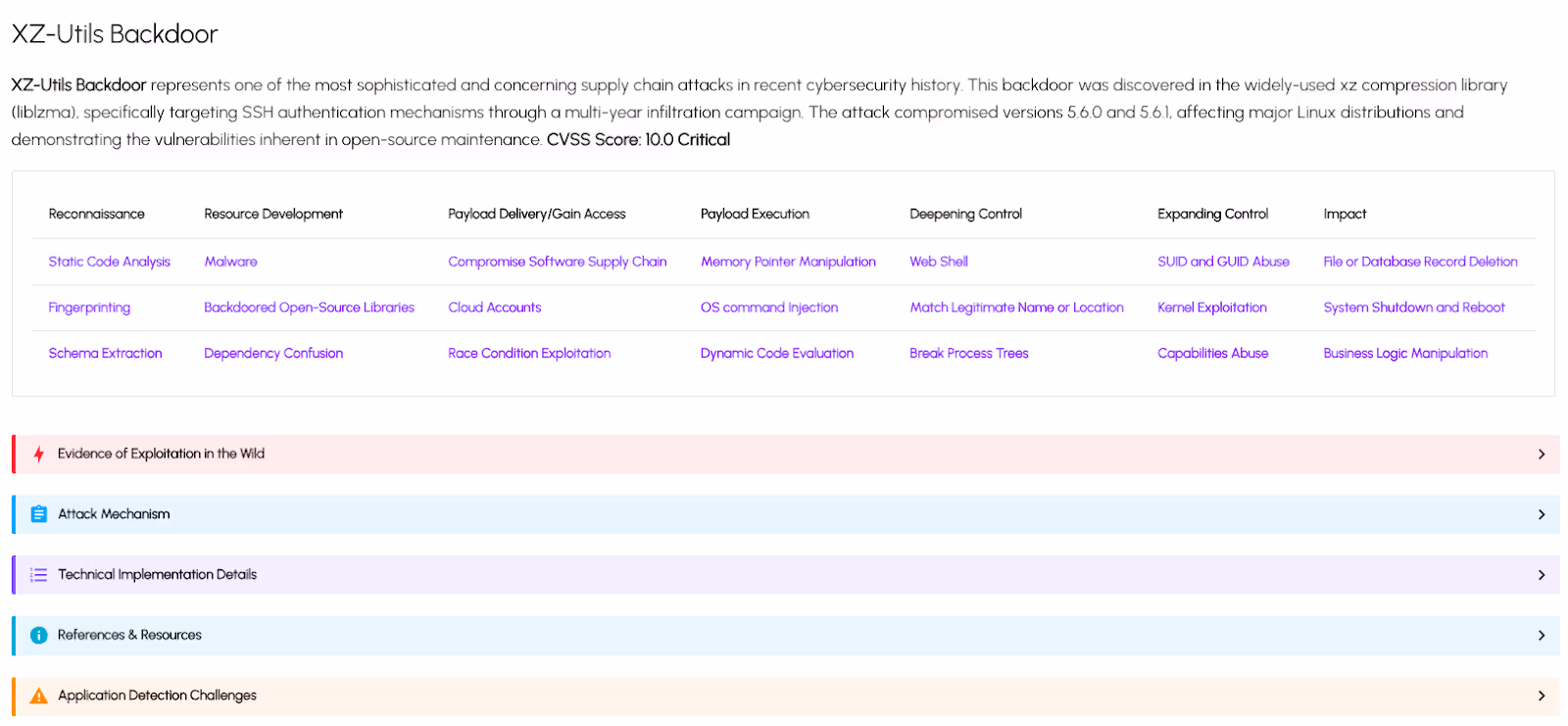Open System Shutdown and Reboot link
This screenshot has height=726, width=1568.
(1414, 308)
